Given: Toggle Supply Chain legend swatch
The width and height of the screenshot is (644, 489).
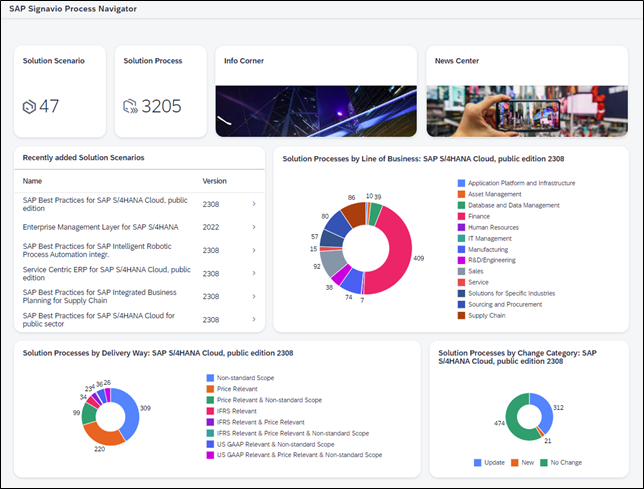Looking at the screenshot, I should tap(461, 315).
